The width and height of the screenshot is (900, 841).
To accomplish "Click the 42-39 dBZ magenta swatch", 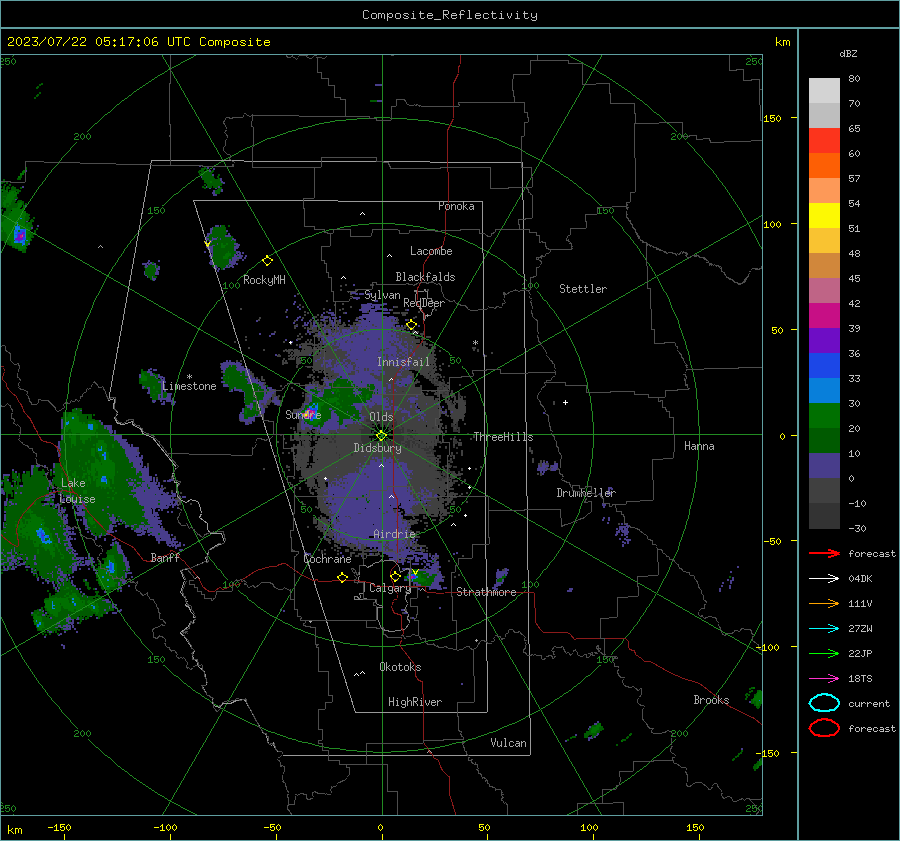I will [824, 315].
